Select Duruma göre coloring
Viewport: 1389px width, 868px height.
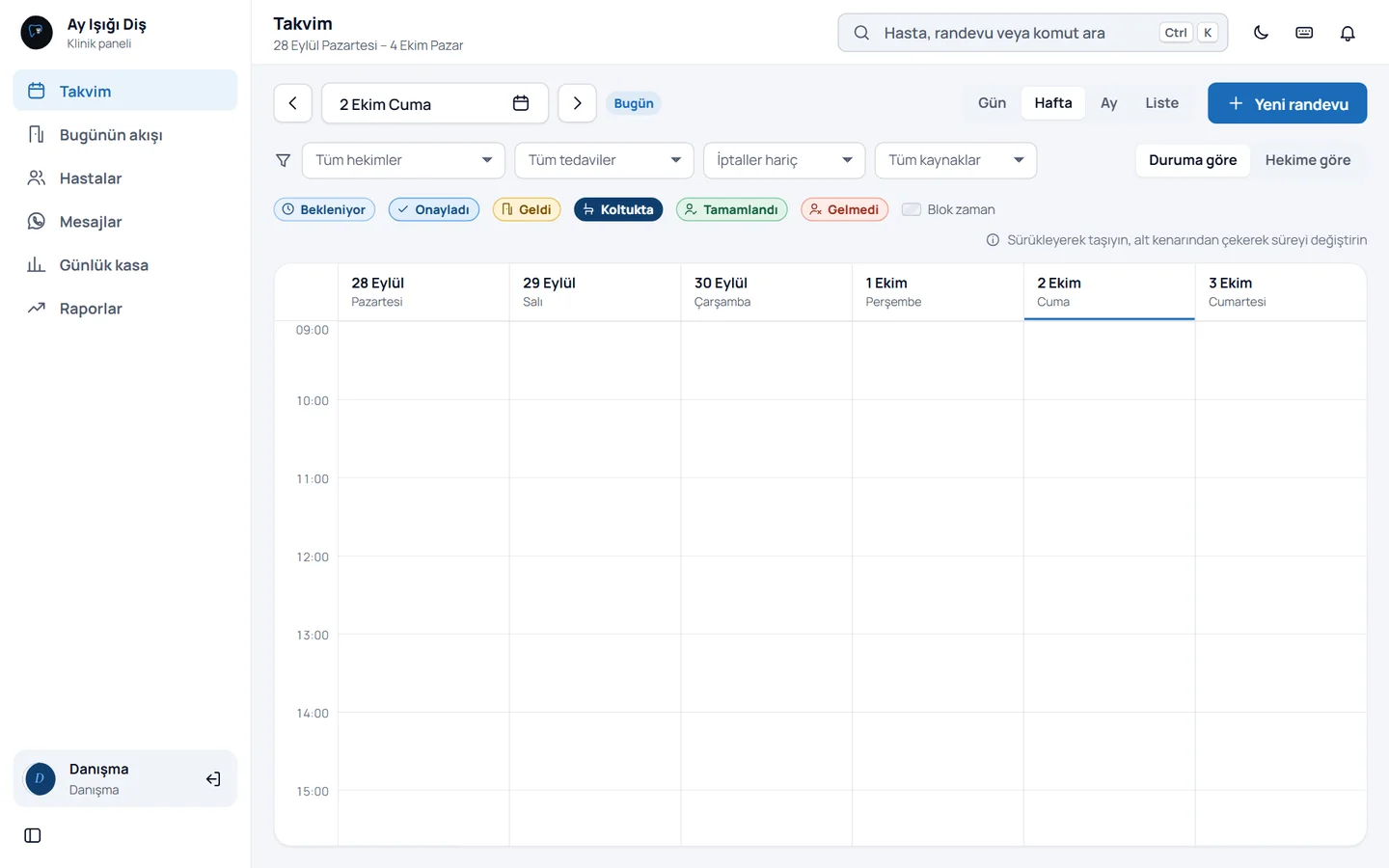click(x=1192, y=160)
